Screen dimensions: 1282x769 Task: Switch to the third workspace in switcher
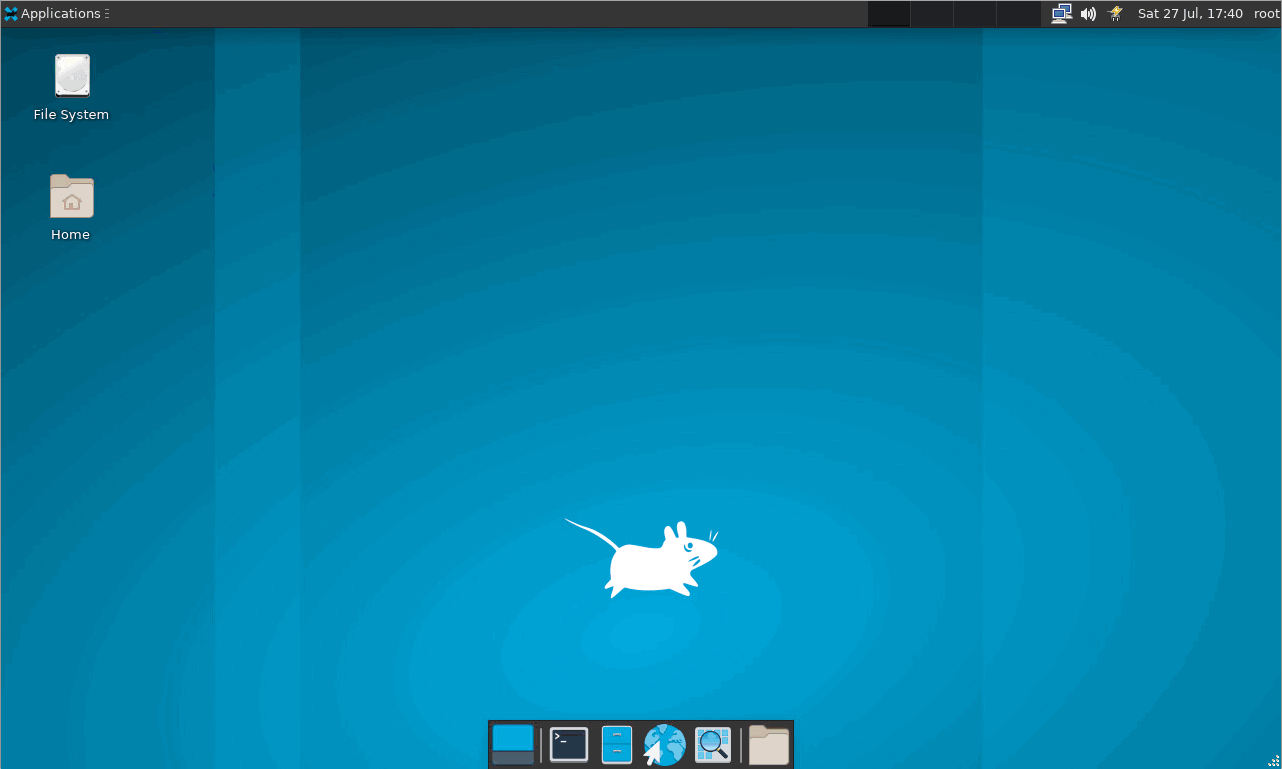(x=975, y=14)
